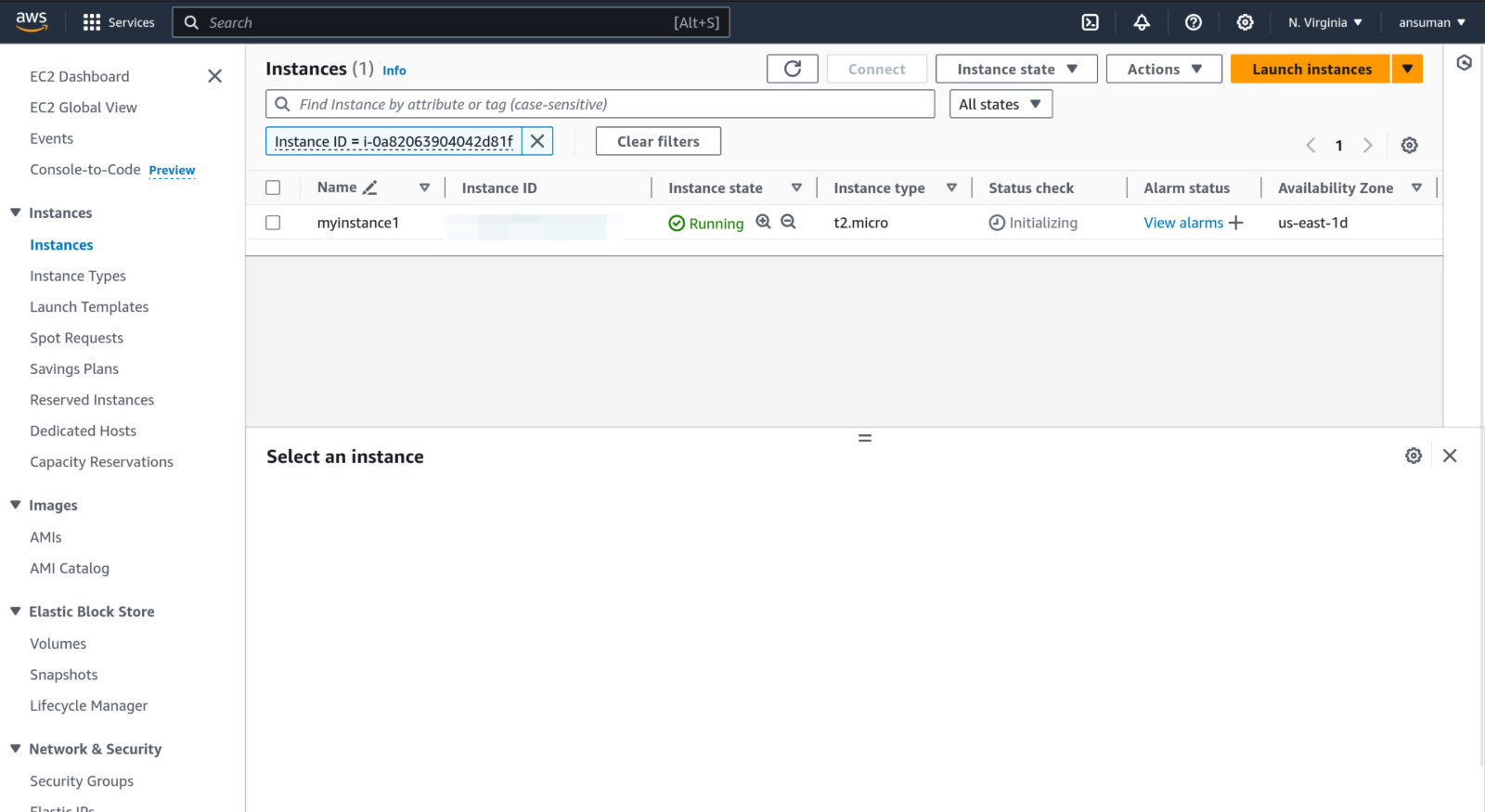
Task: Select the myinstance1 row checkbox
Action: 273,223
